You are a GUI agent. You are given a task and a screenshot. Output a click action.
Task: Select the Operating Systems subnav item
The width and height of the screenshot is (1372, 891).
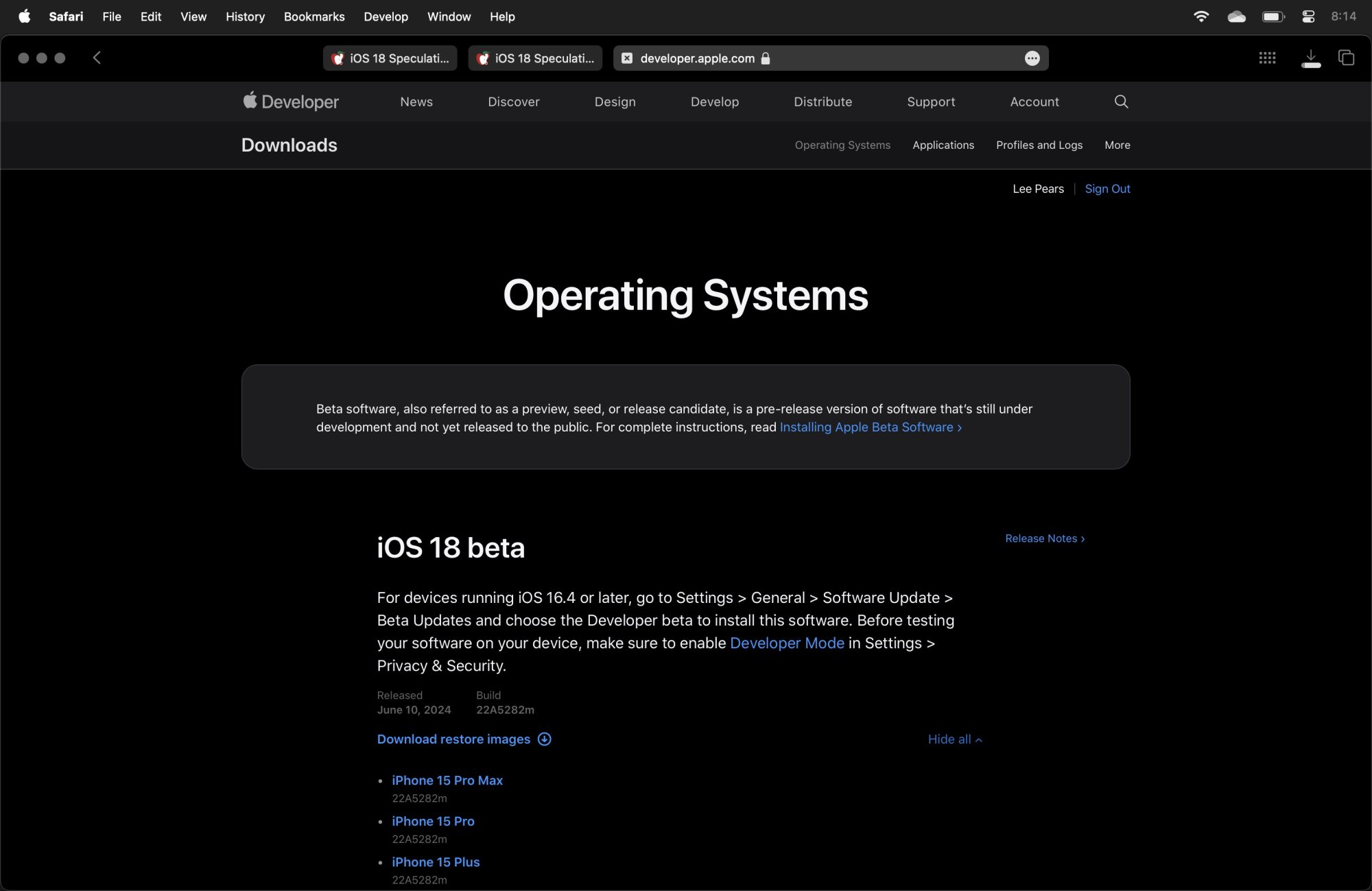(842, 145)
